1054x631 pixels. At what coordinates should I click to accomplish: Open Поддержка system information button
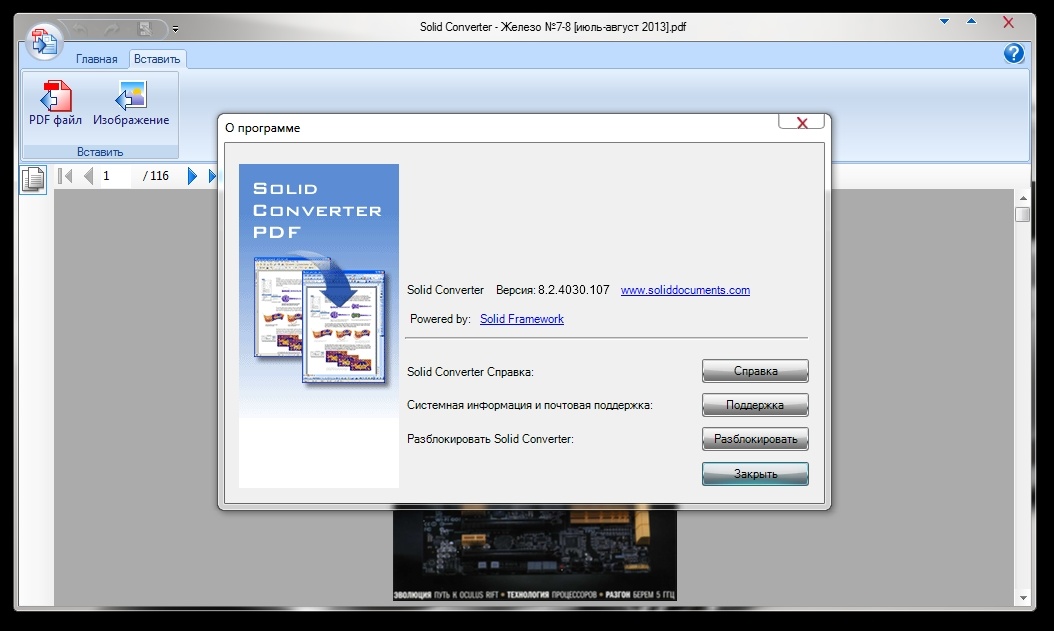pyautogui.click(x=755, y=405)
